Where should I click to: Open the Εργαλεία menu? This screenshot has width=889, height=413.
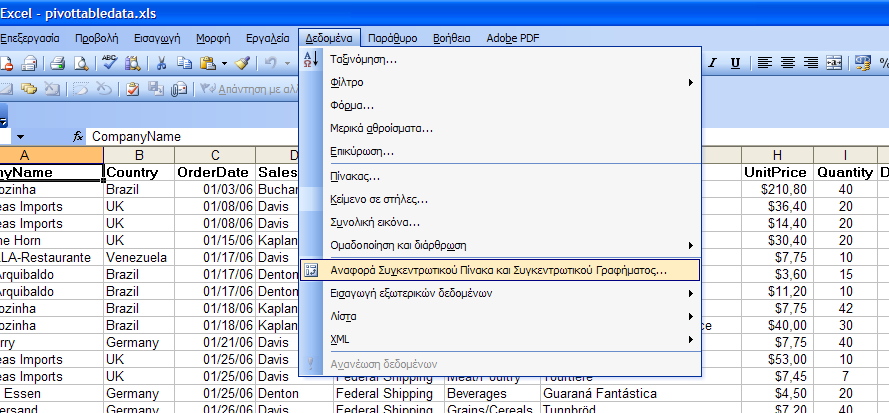[x=268, y=39]
